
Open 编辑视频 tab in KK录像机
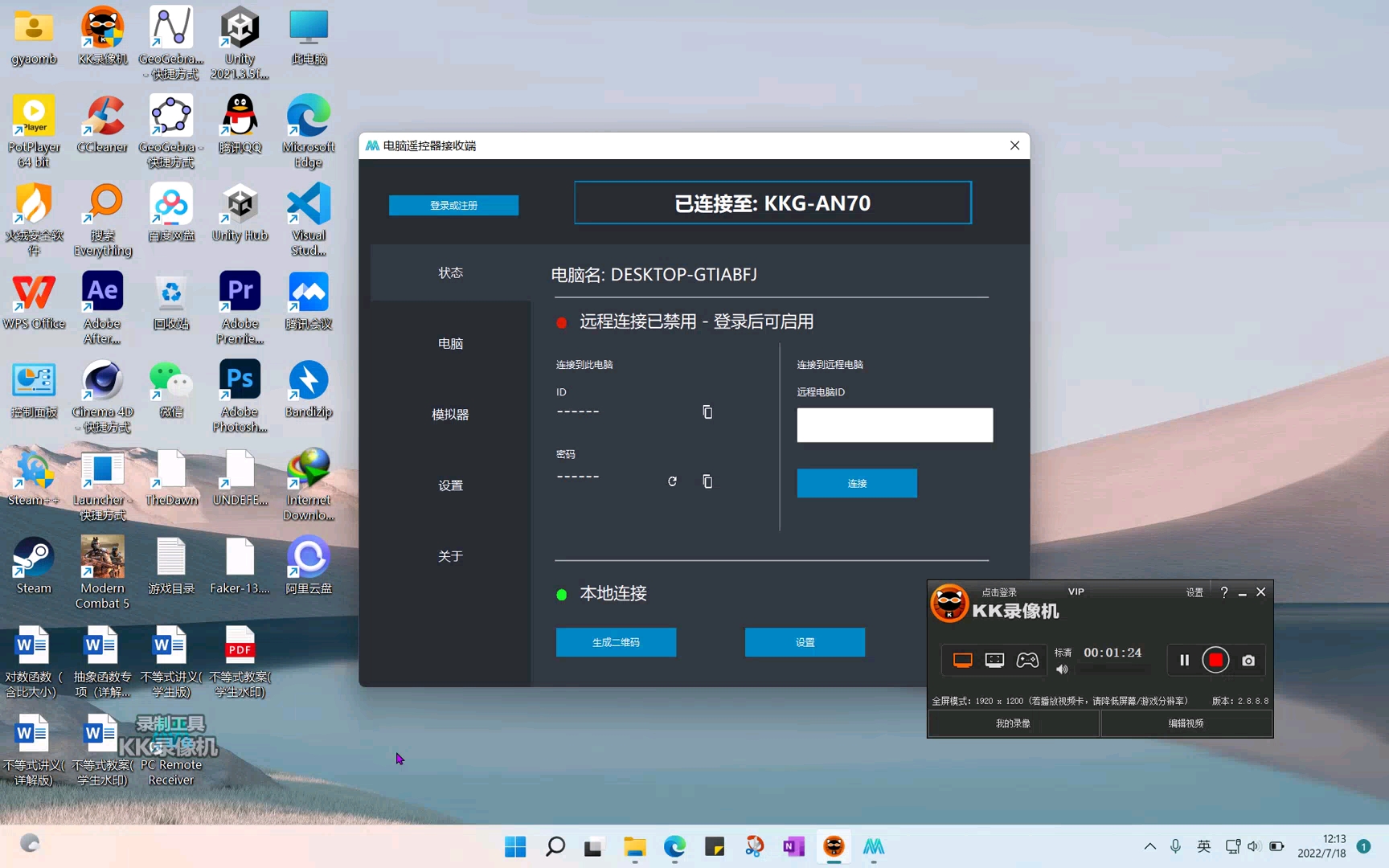[1186, 723]
